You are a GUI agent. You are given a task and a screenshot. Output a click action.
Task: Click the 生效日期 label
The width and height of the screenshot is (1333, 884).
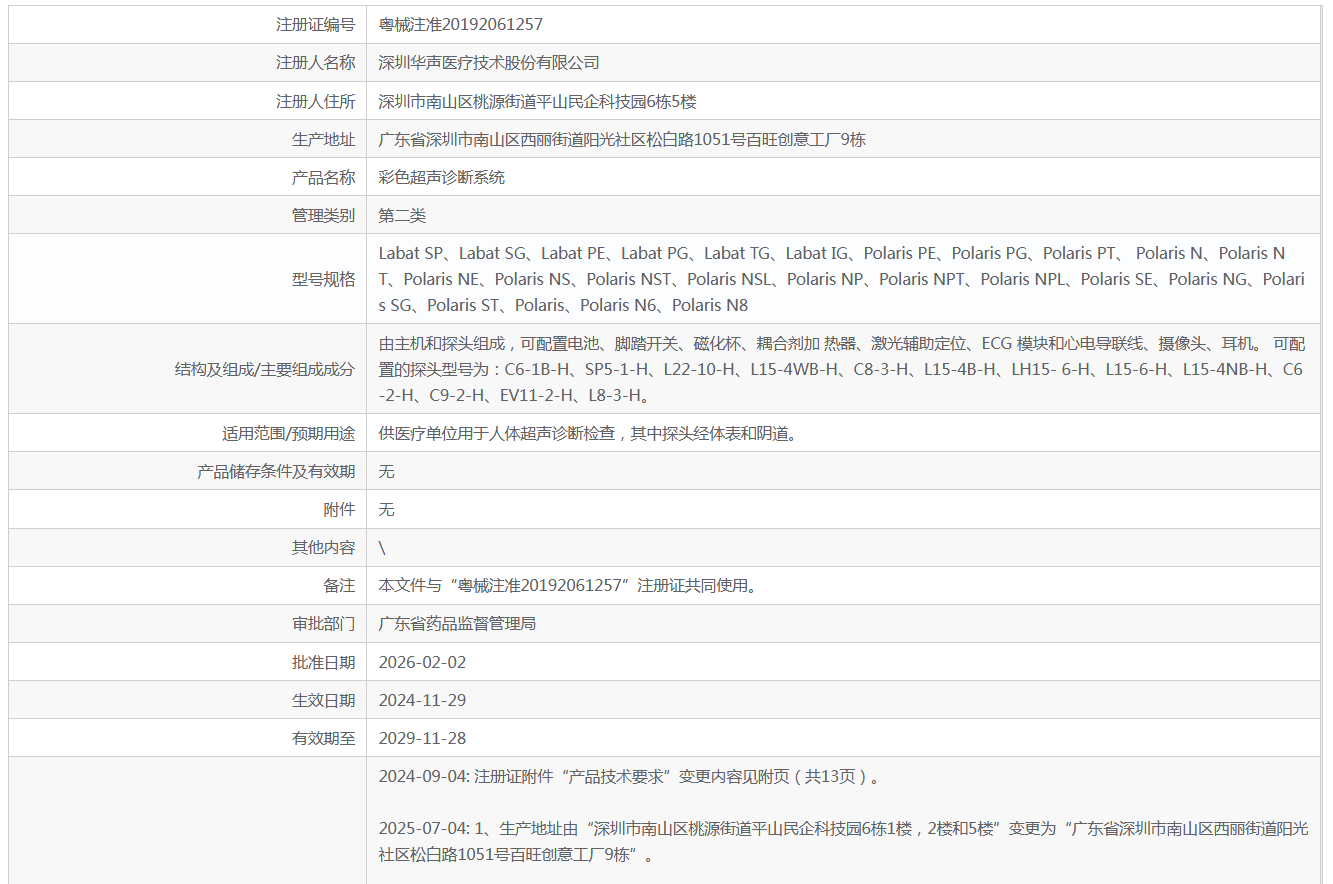(323, 700)
